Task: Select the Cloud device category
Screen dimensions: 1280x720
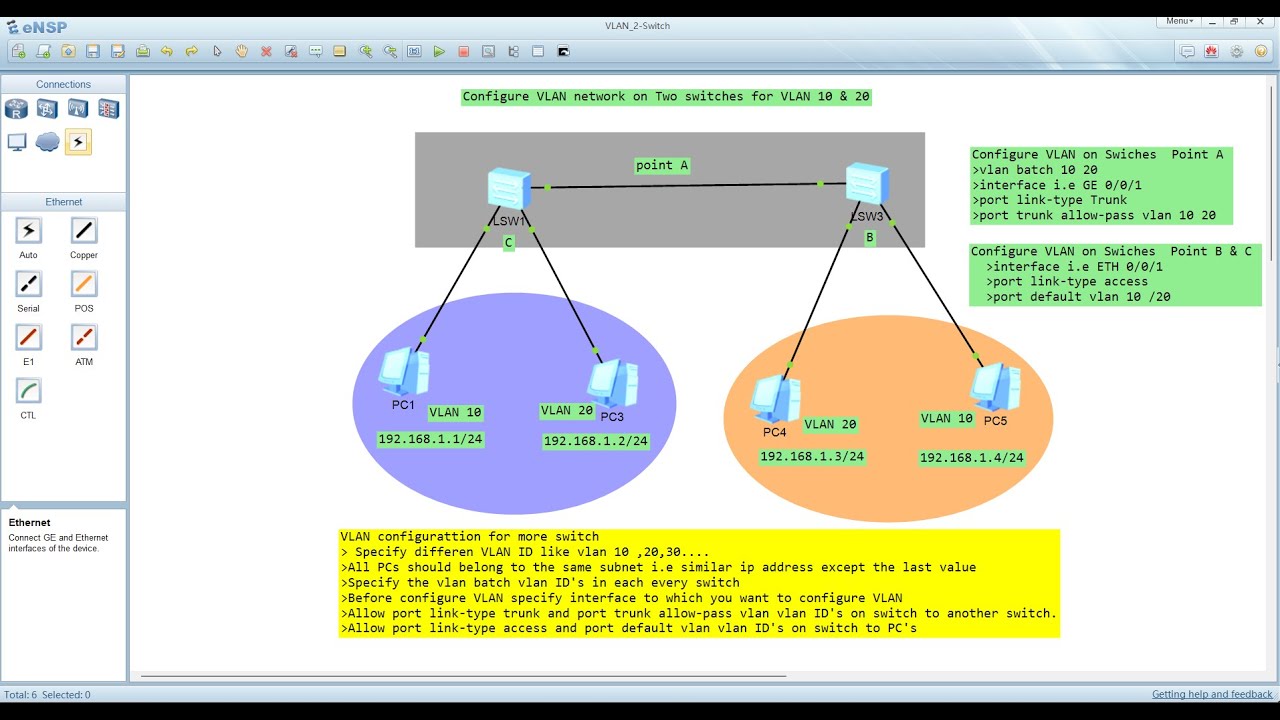Action: (x=47, y=142)
